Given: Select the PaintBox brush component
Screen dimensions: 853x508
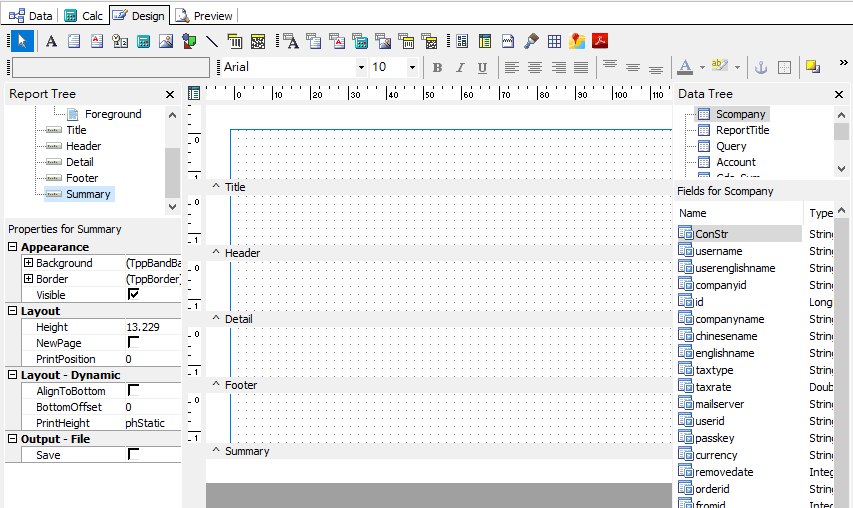Looking at the screenshot, I should point(531,41).
